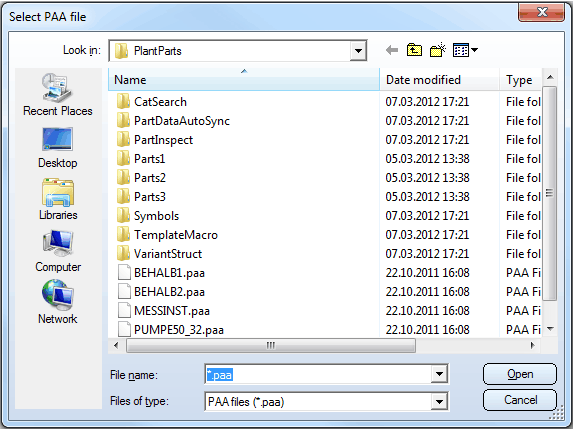
Task: Click the Open button
Action: point(520,374)
